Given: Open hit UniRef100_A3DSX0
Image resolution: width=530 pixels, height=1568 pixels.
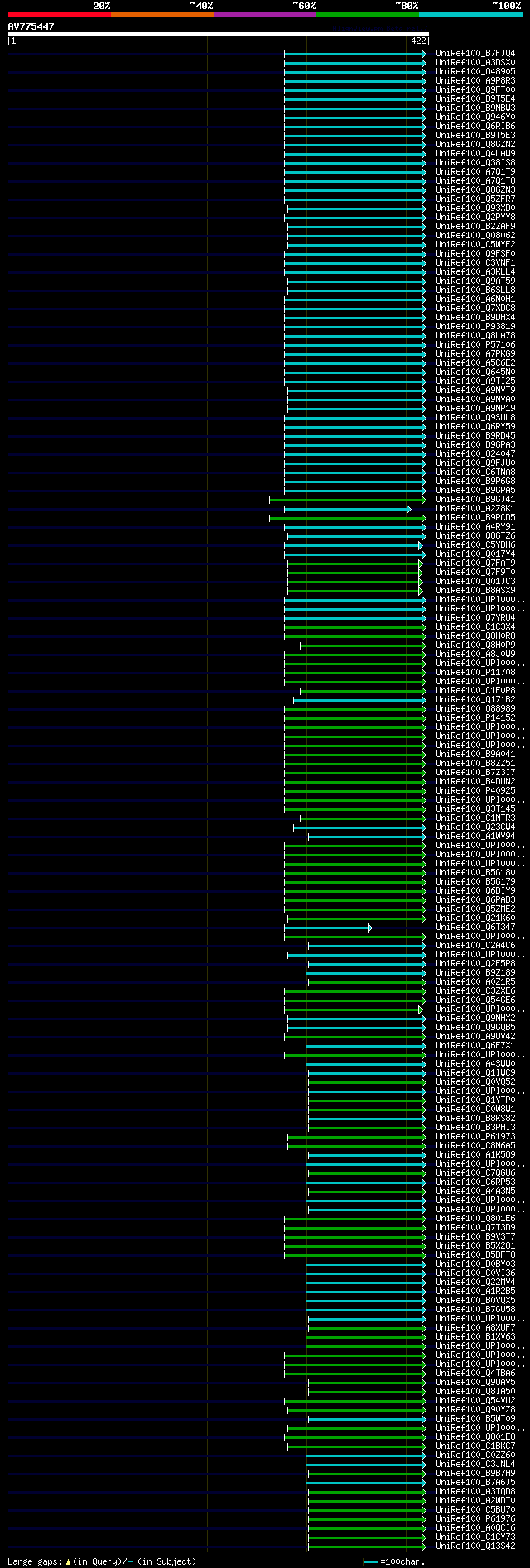Looking at the screenshot, I should click(475, 63).
